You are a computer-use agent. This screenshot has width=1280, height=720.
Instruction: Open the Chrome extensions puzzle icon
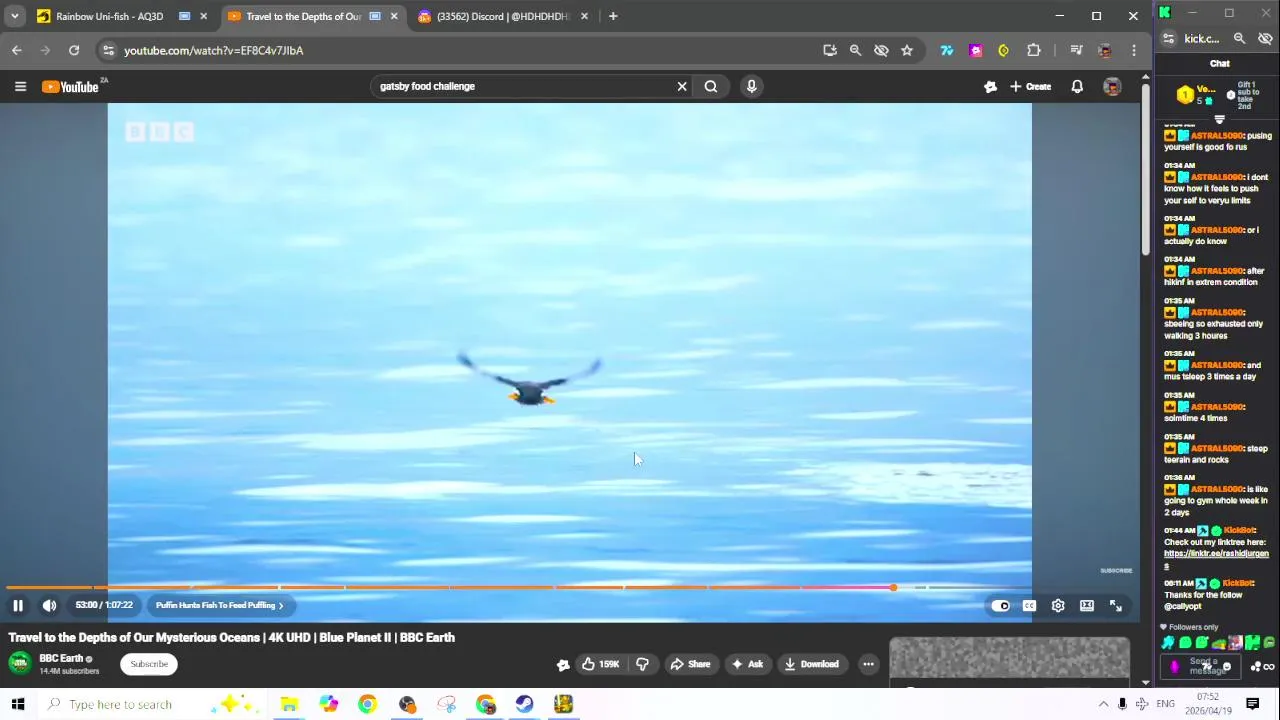(1034, 50)
